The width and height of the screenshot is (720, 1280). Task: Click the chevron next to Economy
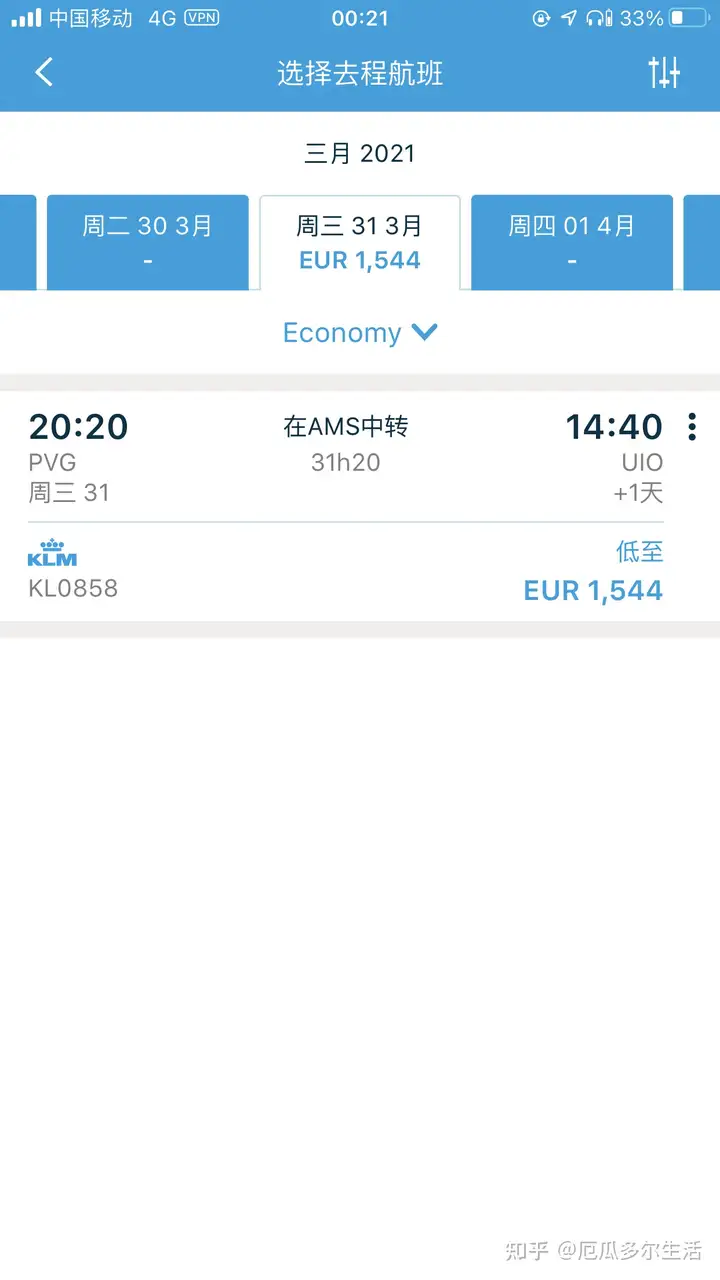(425, 332)
